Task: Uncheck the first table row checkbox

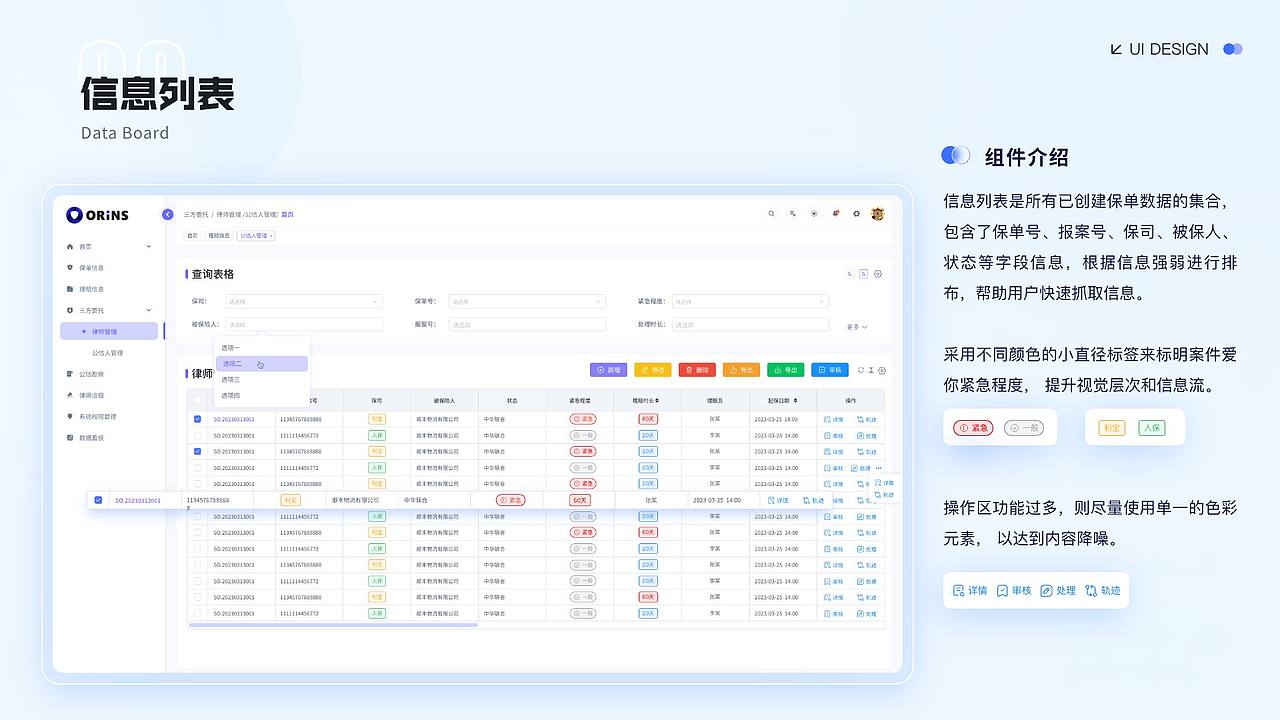Action: tap(198, 419)
